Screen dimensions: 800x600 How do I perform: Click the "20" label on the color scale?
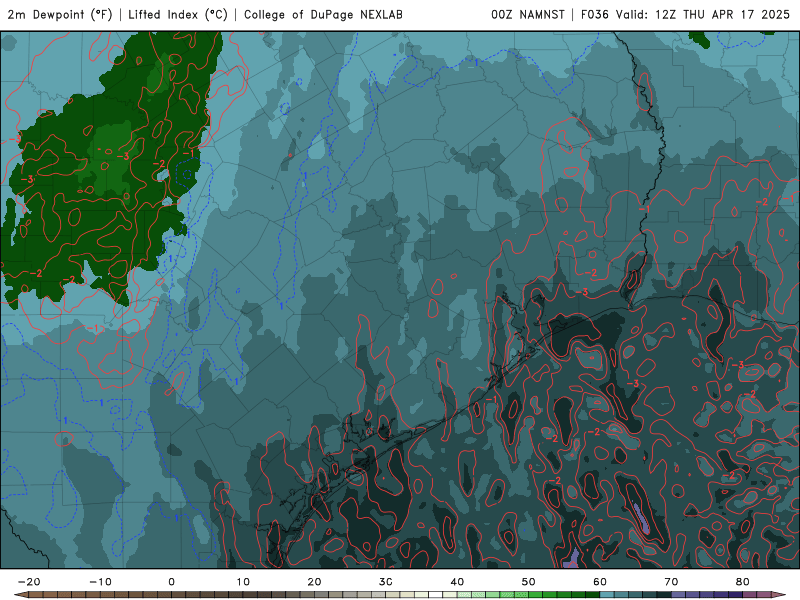point(314,582)
